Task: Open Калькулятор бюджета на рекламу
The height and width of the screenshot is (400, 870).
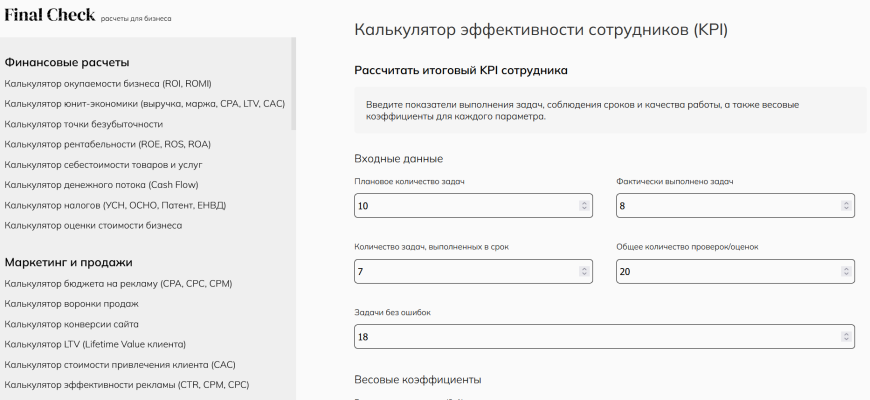Action: pos(118,283)
